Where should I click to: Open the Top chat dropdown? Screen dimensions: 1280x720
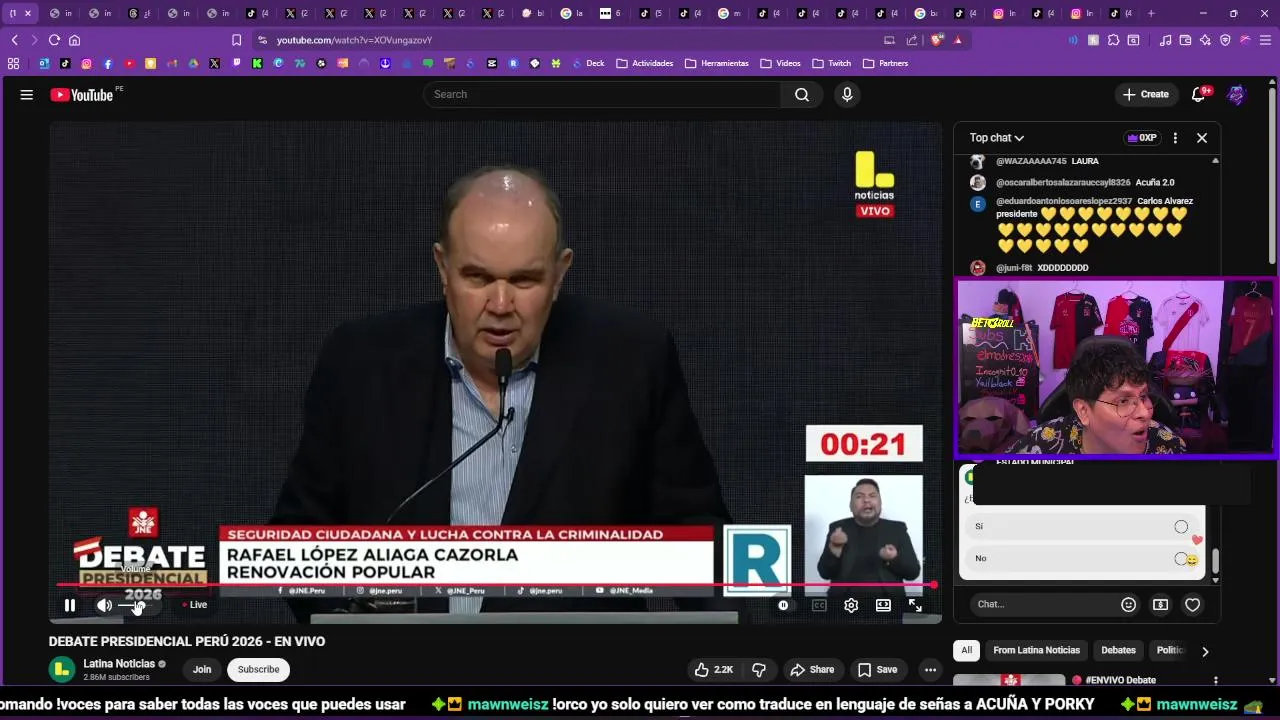tap(997, 138)
